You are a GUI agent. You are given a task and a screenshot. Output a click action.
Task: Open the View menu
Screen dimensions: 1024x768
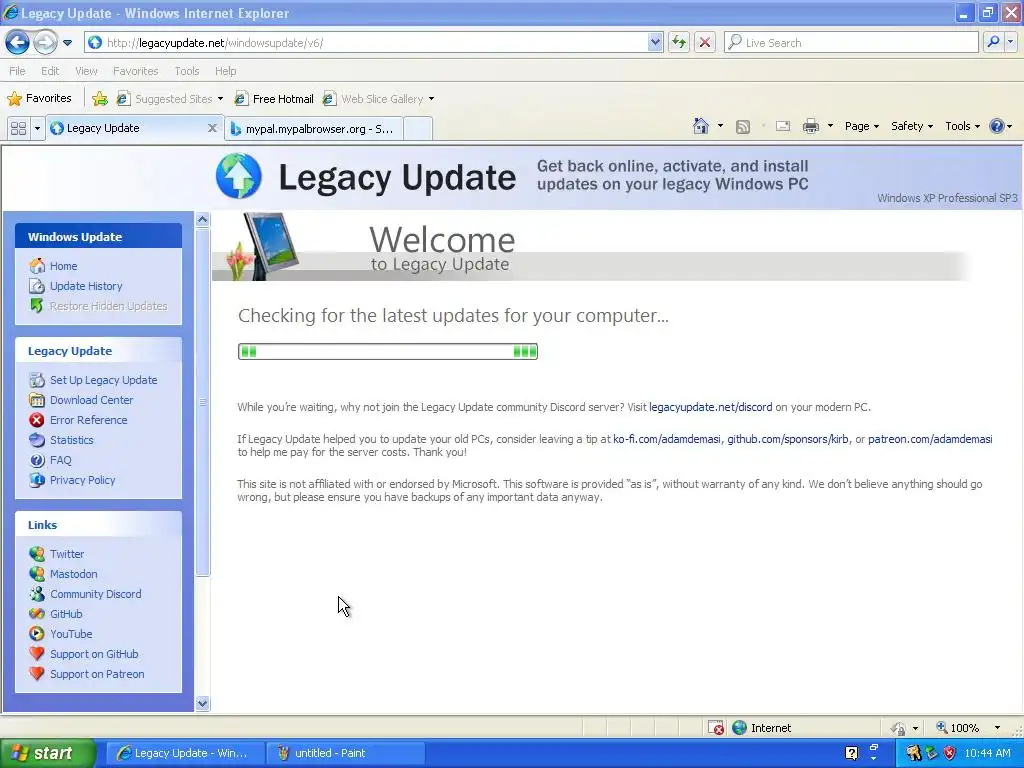tap(86, 71)
